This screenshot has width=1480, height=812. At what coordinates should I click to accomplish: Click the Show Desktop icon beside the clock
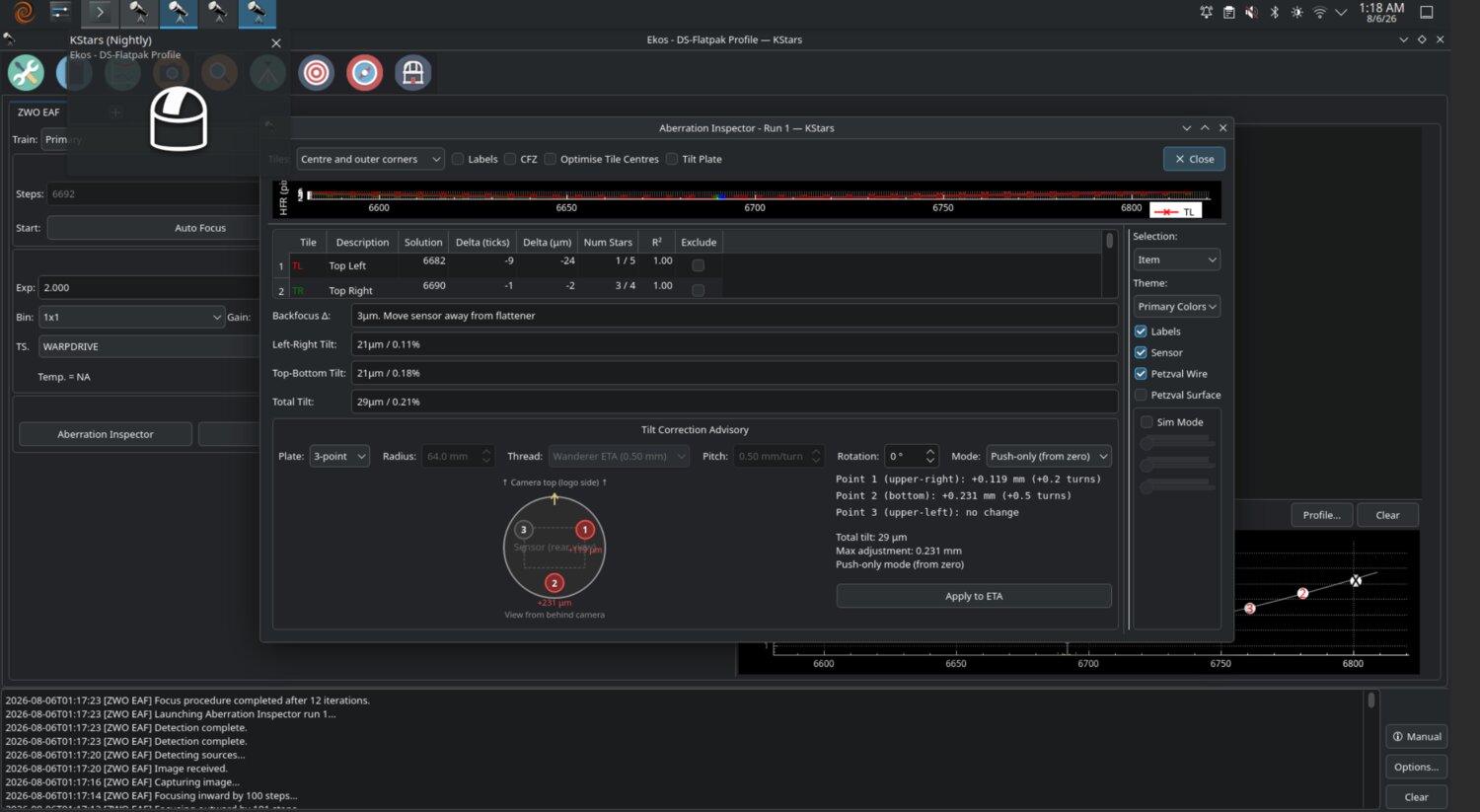1426,13
